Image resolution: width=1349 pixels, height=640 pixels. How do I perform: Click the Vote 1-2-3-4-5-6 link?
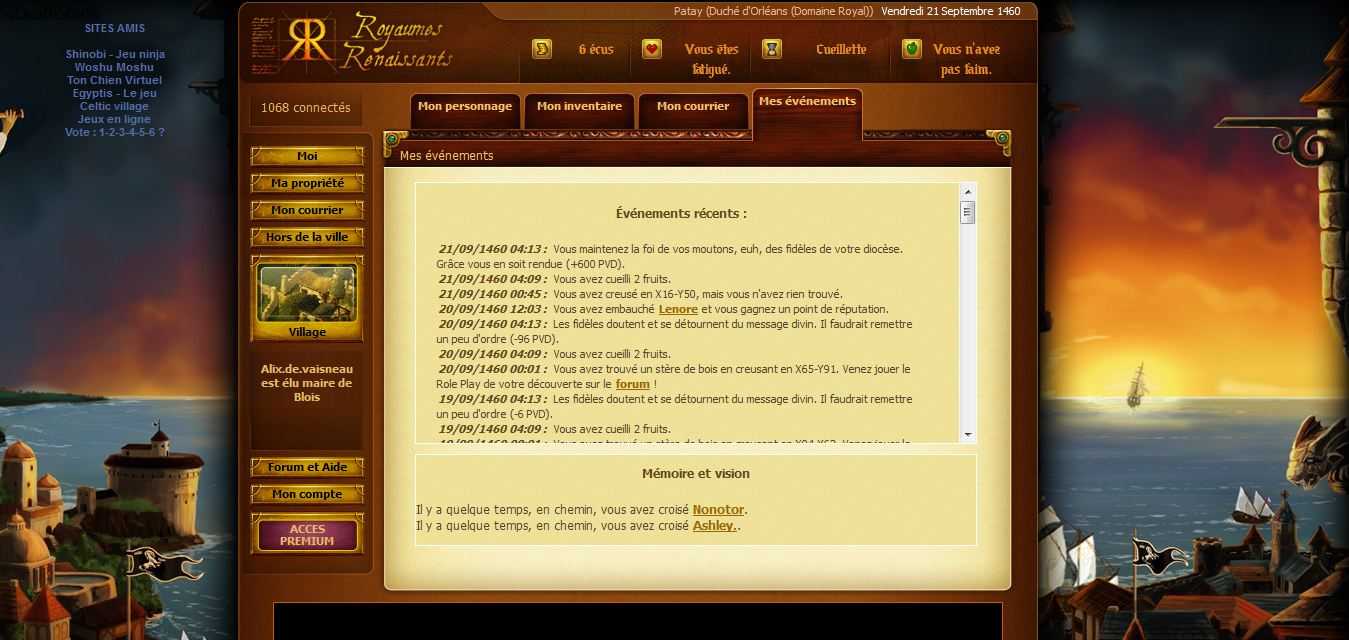(114, 132)
